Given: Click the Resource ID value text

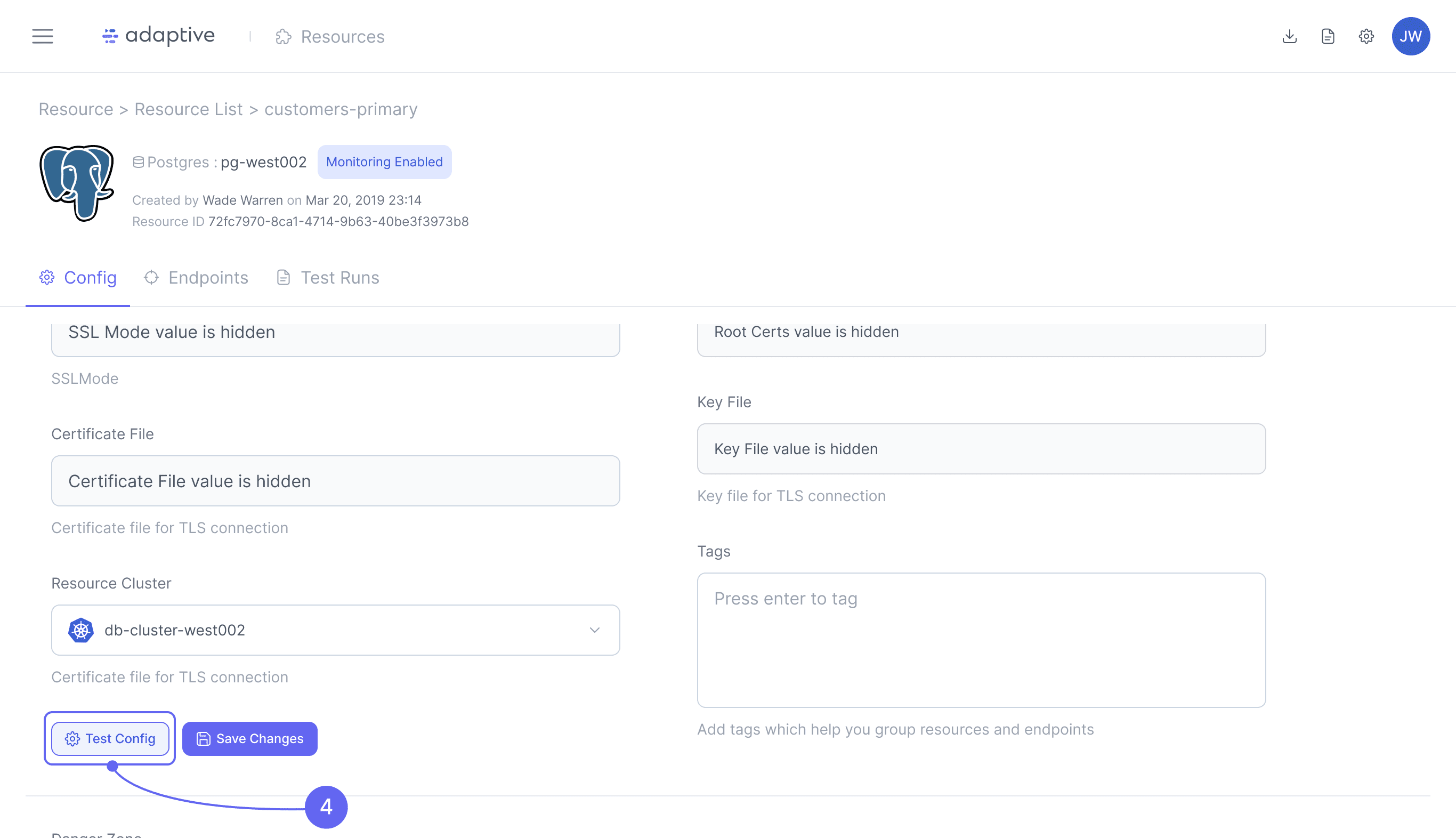Looking at the screenshot, I should tap(338, 222).
